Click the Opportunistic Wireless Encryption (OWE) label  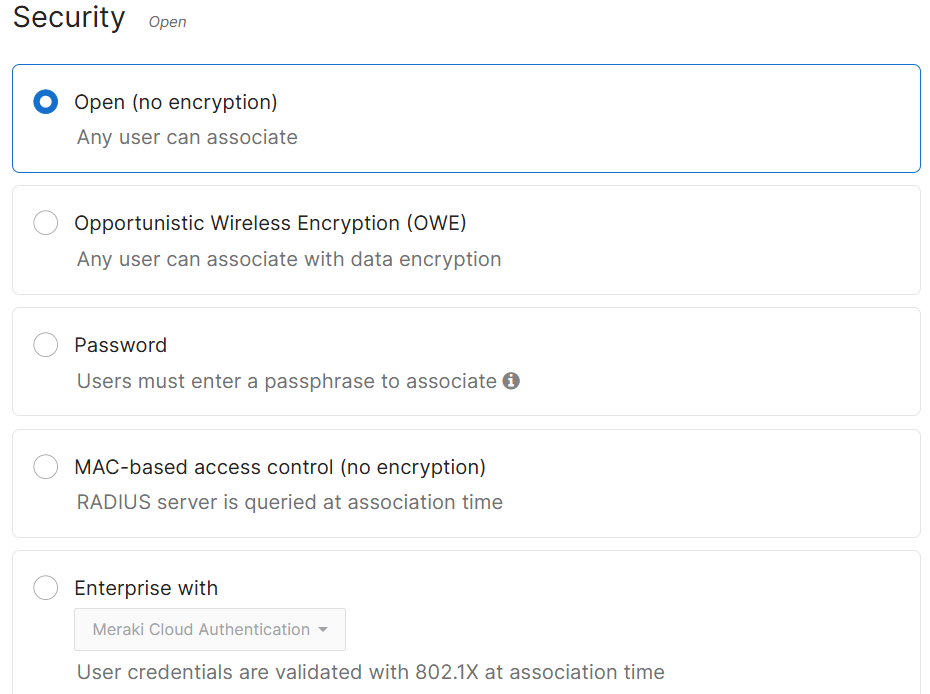pyautogui.click(x=270, y=224)
